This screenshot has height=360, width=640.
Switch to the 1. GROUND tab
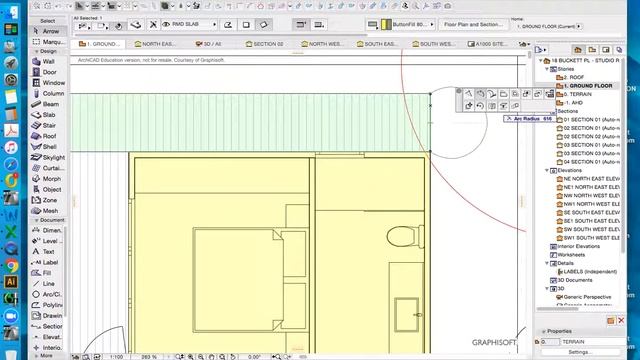click(x=99, y=44)
